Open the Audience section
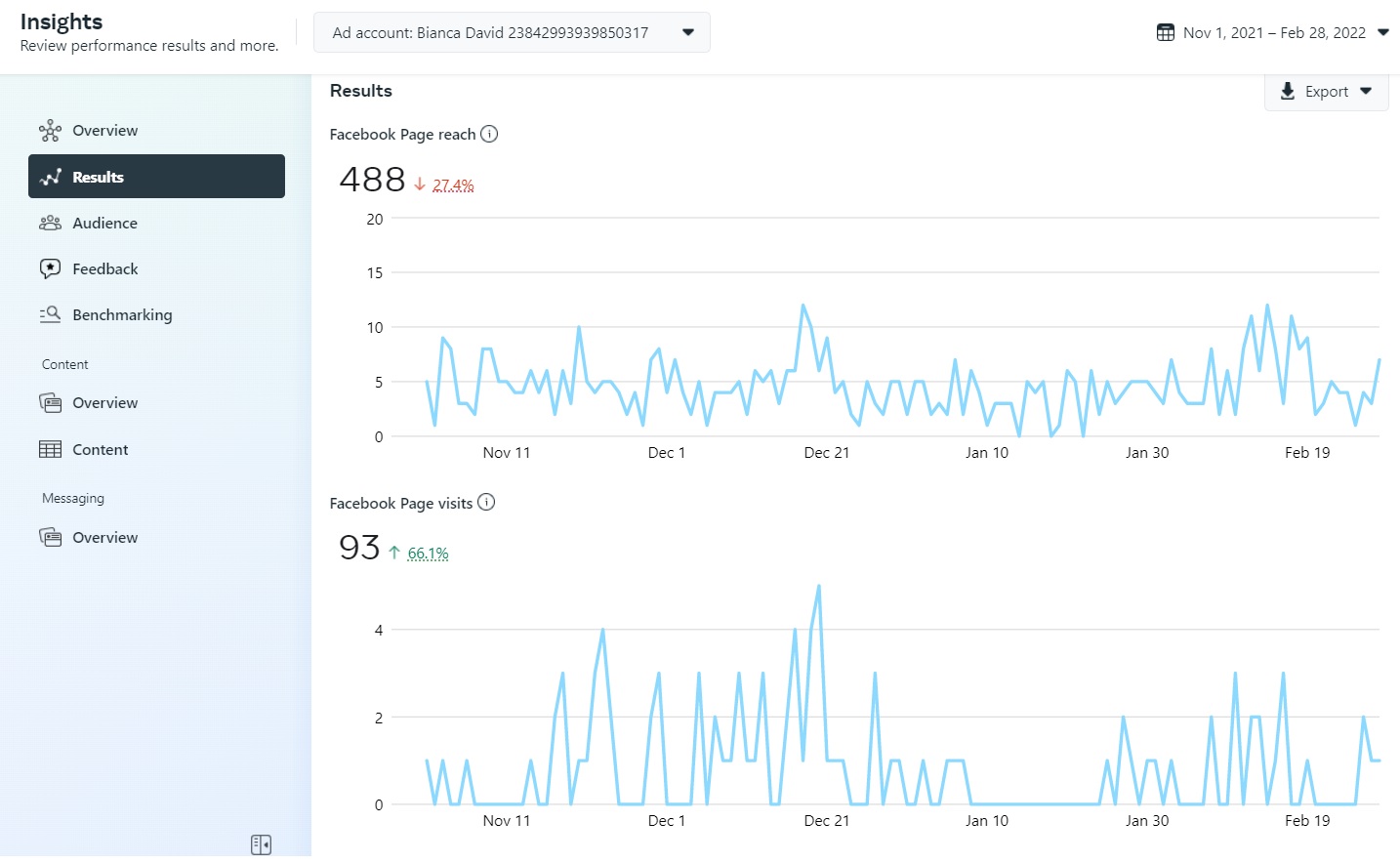1400x863 pixels. [x=104, y=224]
